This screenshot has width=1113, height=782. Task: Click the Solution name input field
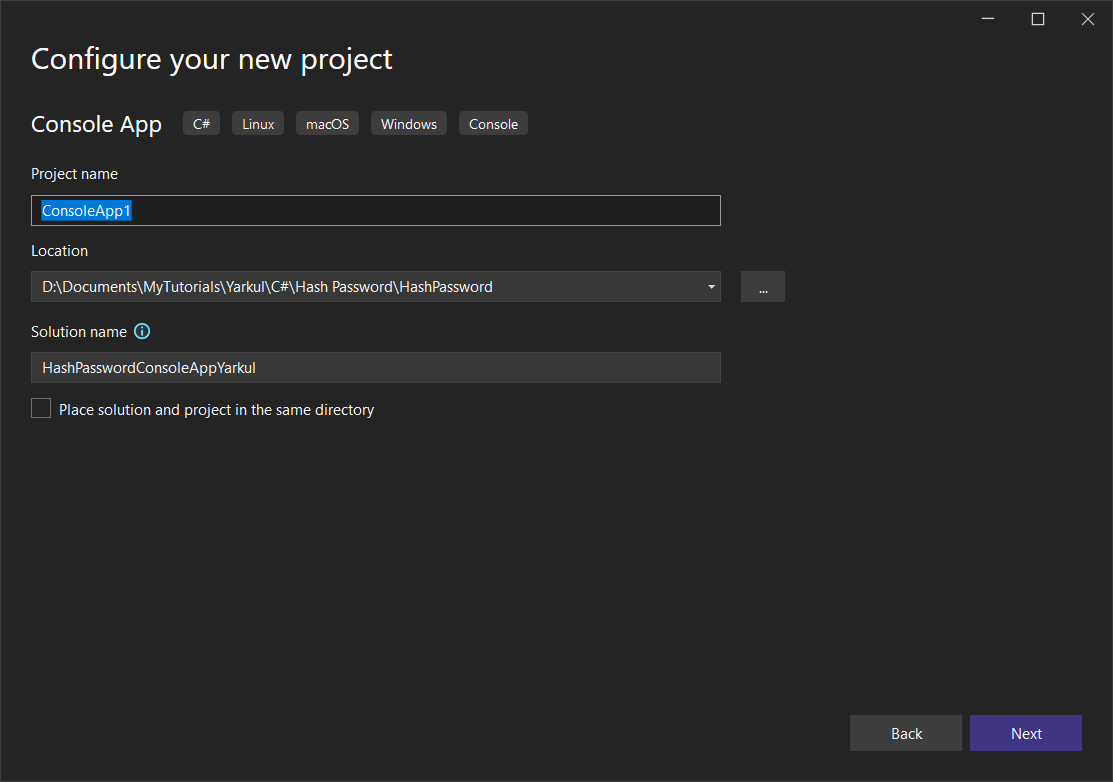pyautogui.click(x=375, y=368)
